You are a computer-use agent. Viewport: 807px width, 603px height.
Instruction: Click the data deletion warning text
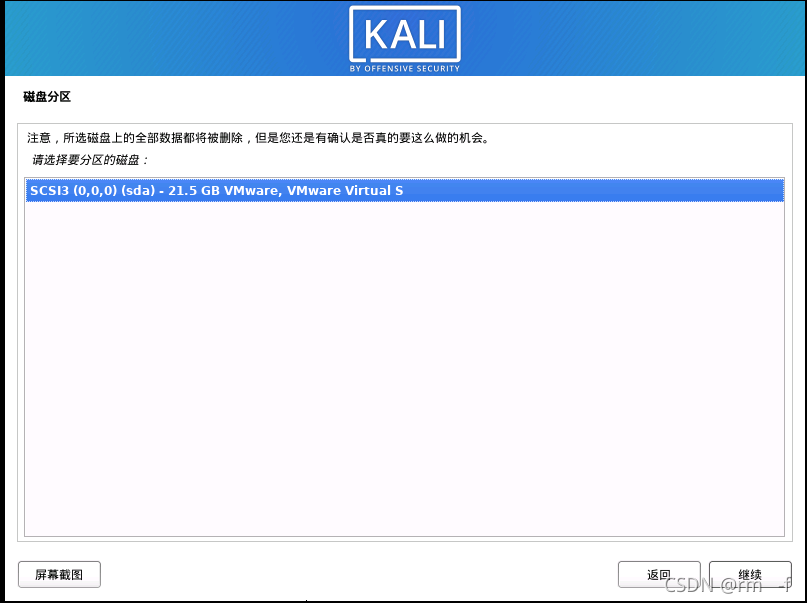(x=258, y=138)
